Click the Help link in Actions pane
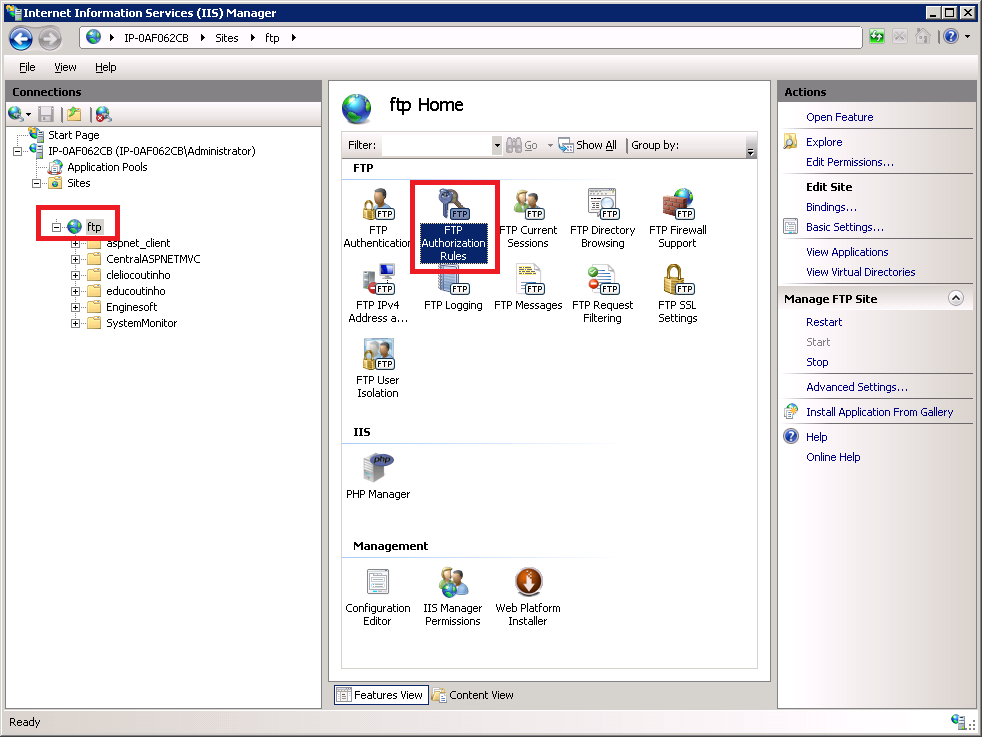Screen dimensions: 982x737 point(816,438)
